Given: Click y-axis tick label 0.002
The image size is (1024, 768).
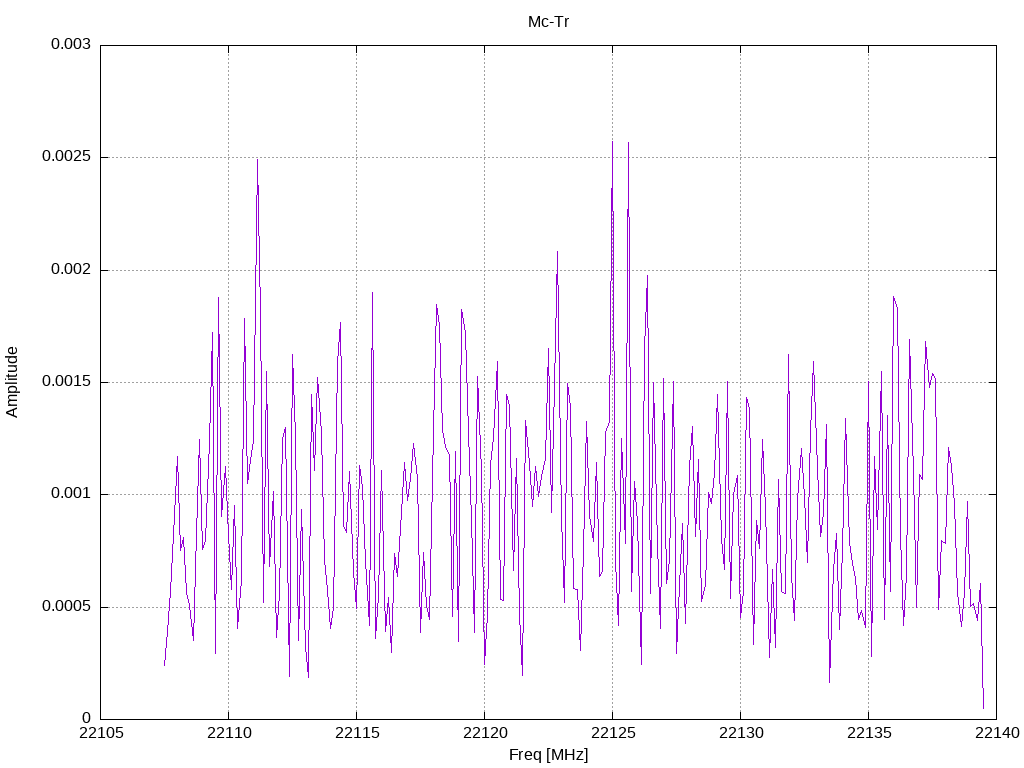Looking at the screenshot, I should pos(71,269).
